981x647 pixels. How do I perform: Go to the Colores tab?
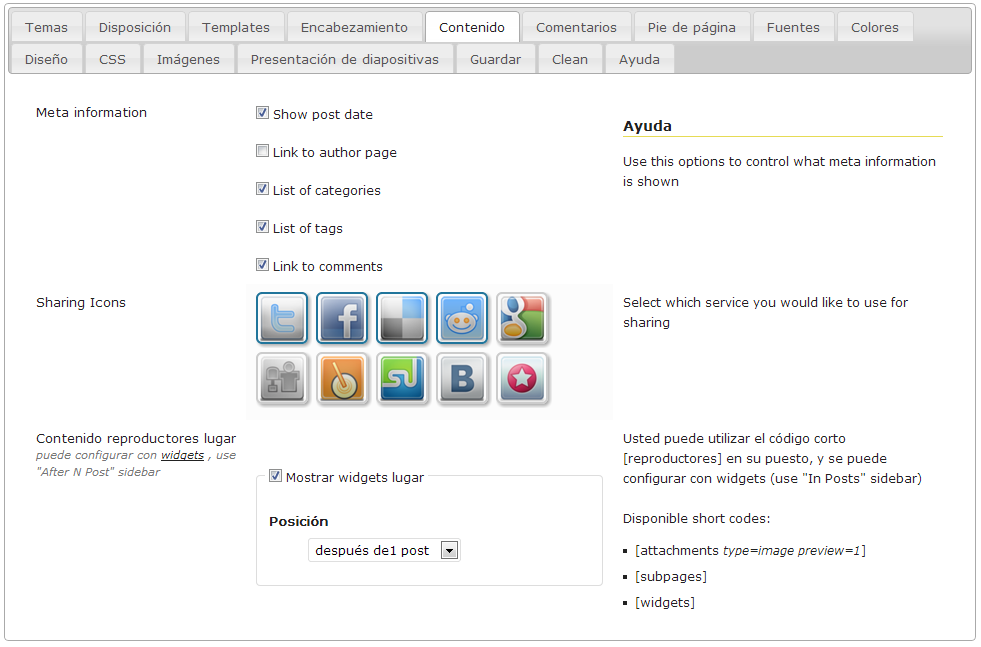click(875, 27)
